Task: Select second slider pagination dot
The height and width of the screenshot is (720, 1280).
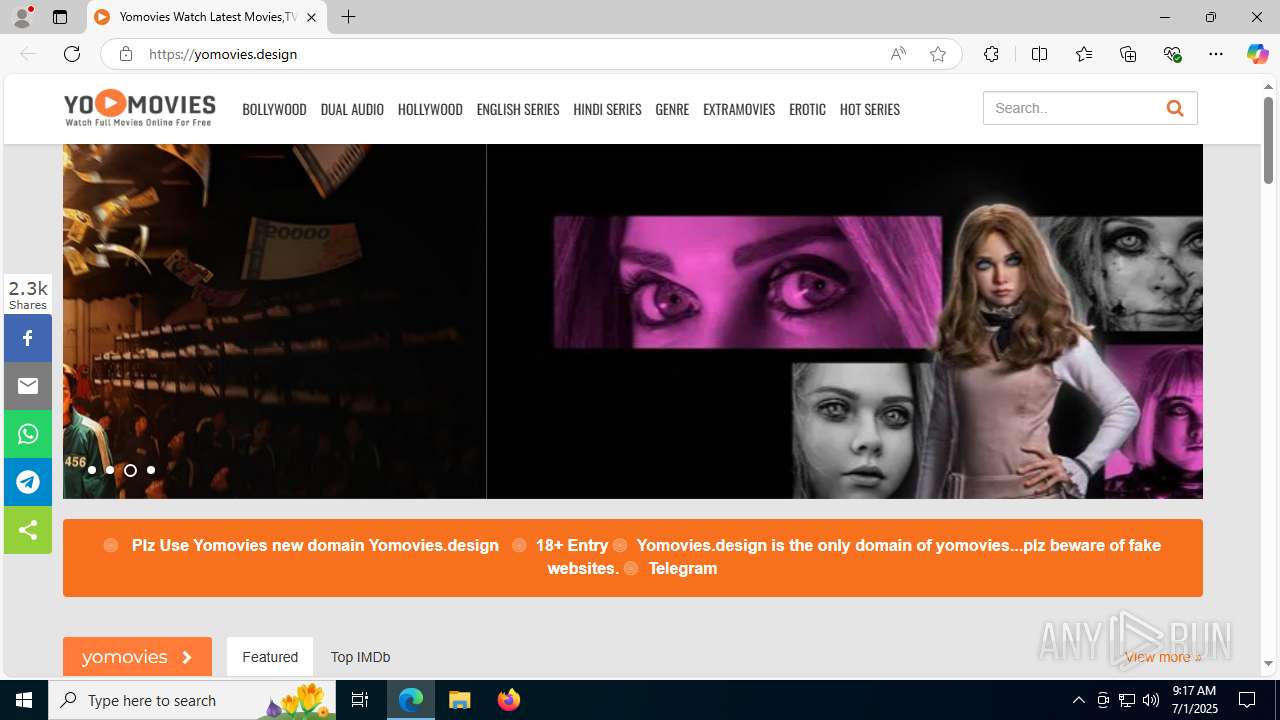Action: [x=110, y=470]
